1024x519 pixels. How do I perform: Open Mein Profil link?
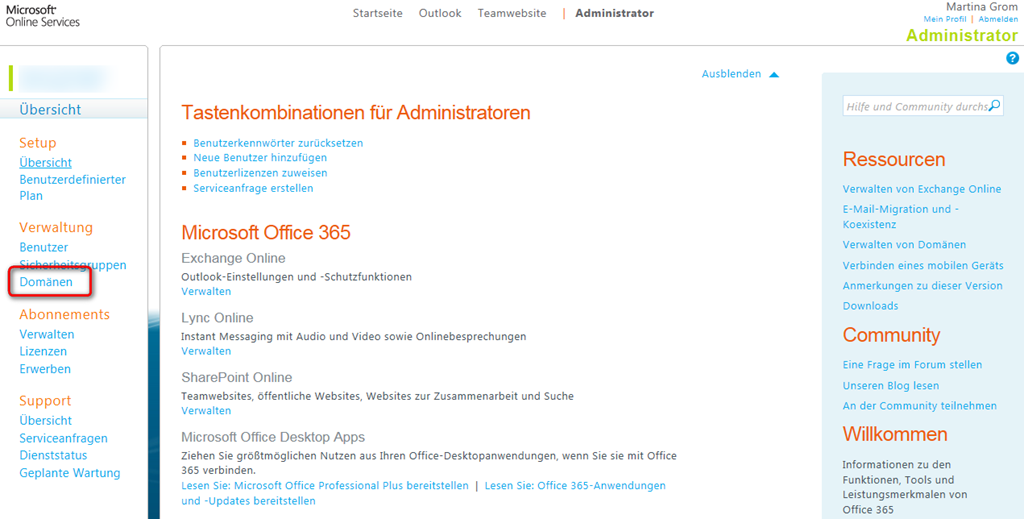tap(945, 19)
